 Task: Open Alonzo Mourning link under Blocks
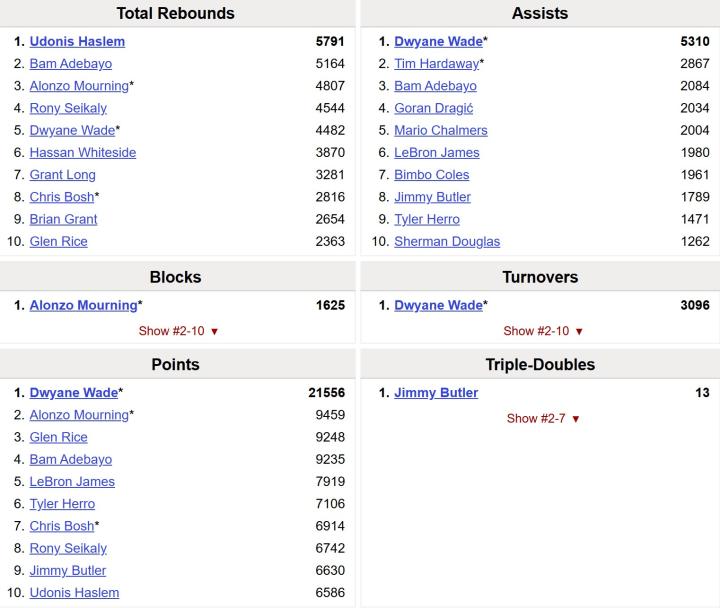(83, 306)
